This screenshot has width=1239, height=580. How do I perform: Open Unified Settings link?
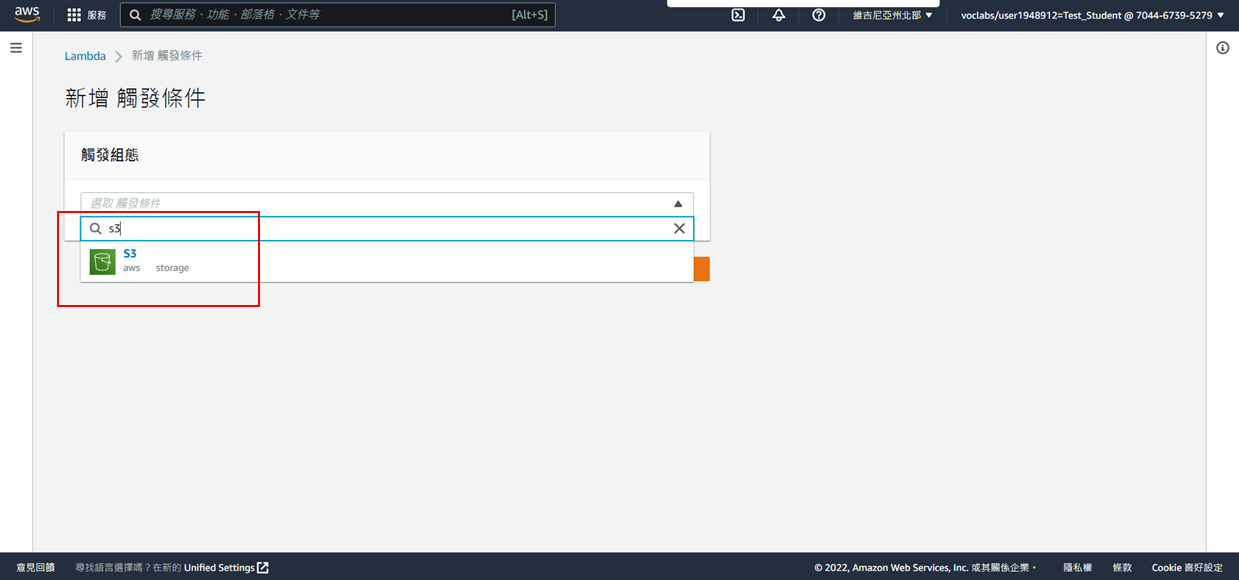pos(226,567)
